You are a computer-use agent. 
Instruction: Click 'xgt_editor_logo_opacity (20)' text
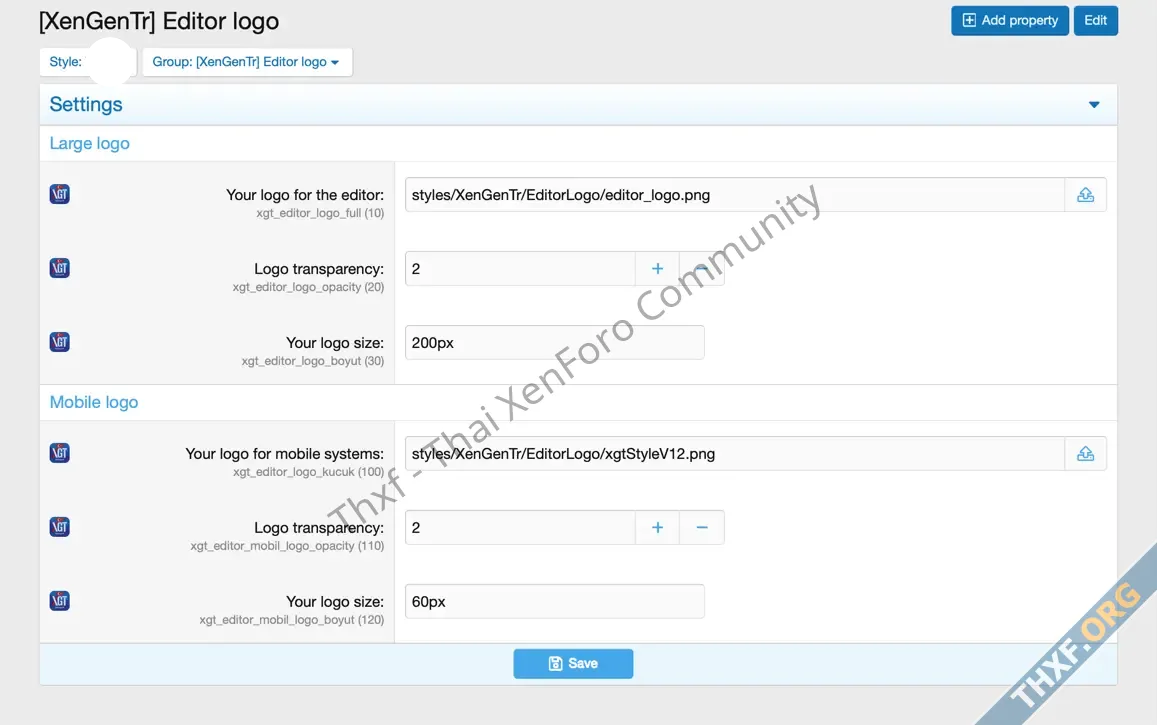tap(308, 287)
